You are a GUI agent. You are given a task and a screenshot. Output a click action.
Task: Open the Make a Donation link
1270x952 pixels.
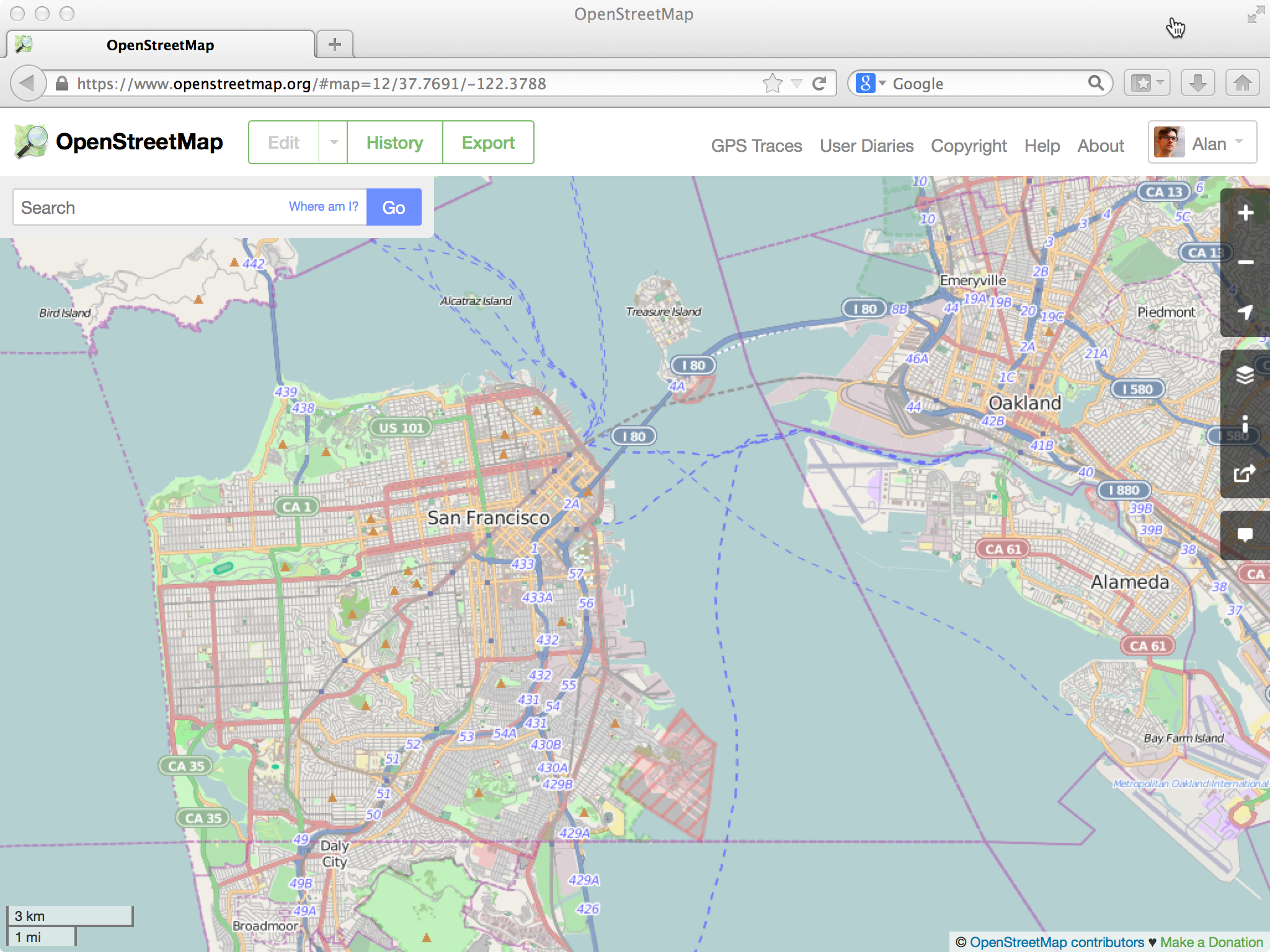(1211, 942)
